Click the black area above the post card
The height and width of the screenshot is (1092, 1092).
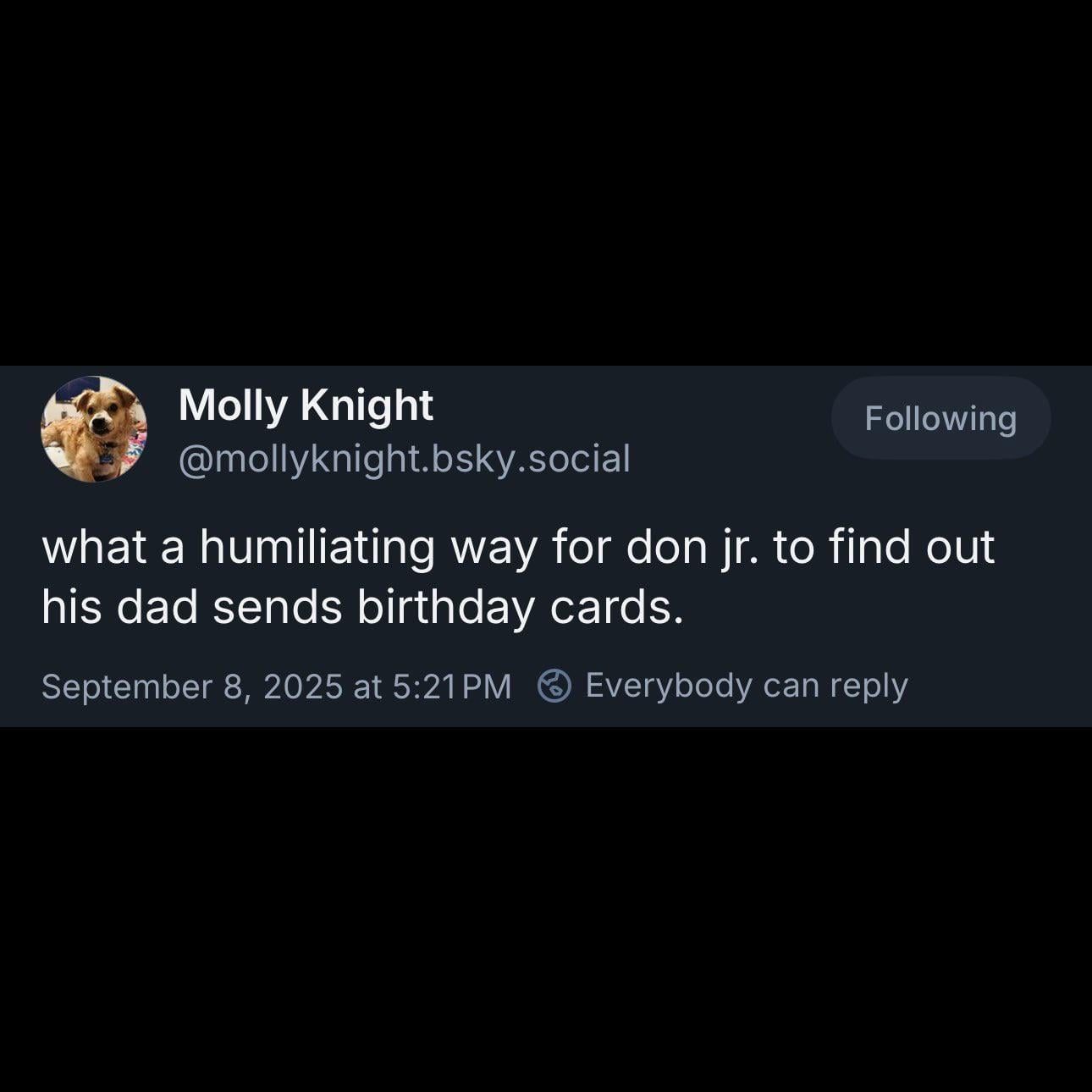[x=546, y=182]
